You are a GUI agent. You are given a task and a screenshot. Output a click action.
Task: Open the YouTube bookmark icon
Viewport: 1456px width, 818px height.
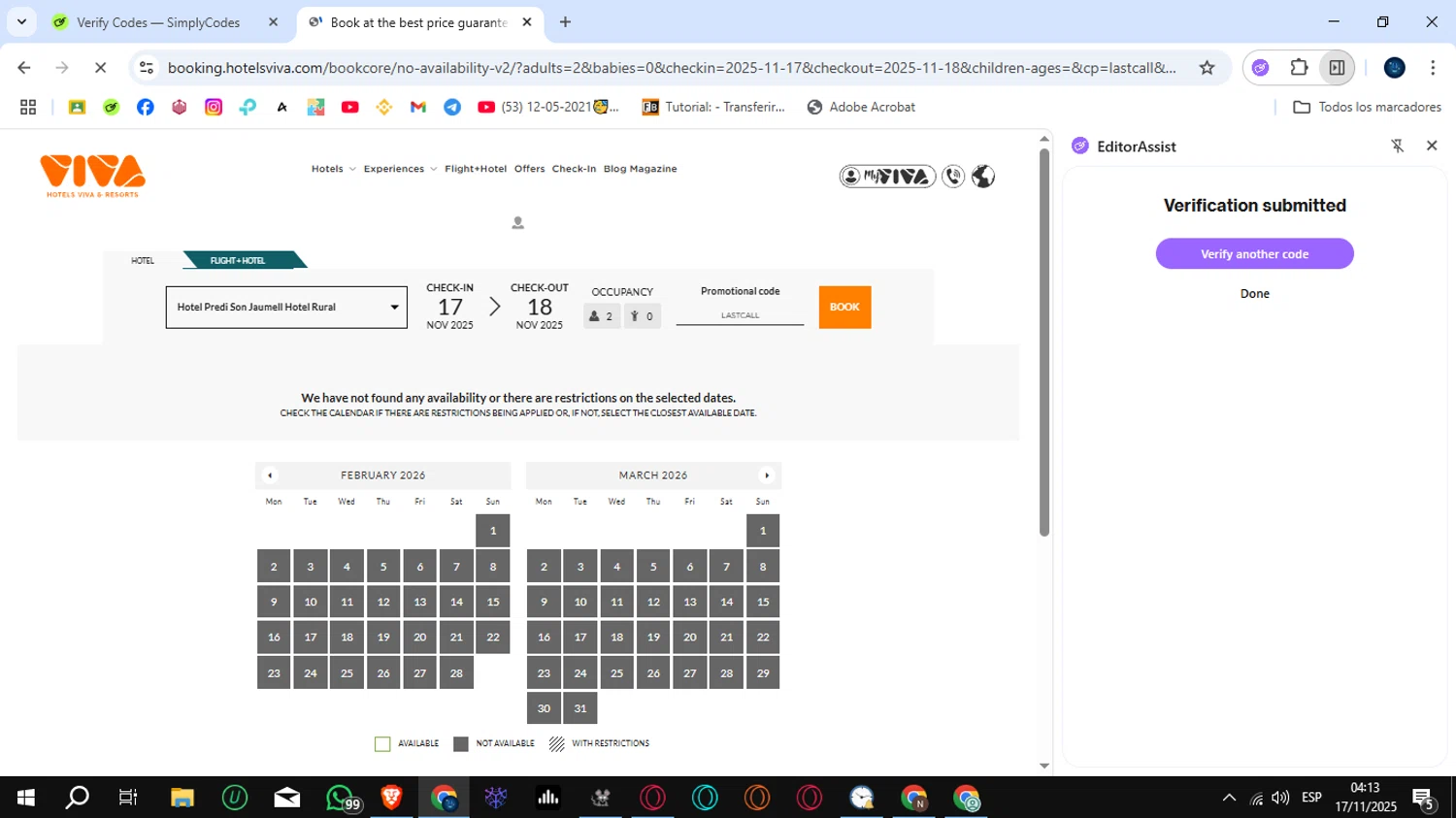350,107
